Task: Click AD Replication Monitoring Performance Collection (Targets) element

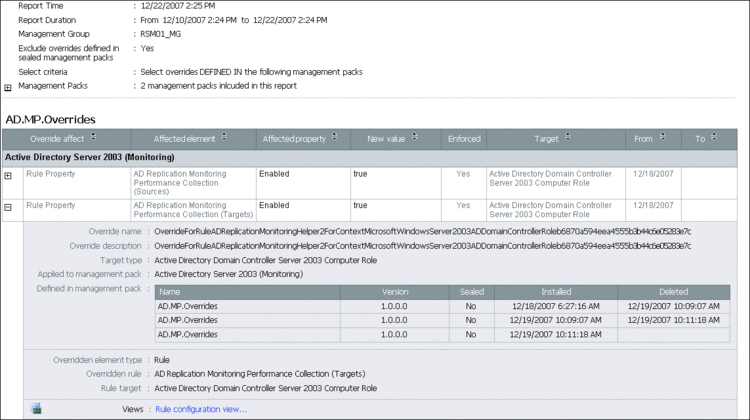Action: pos(191,210)
